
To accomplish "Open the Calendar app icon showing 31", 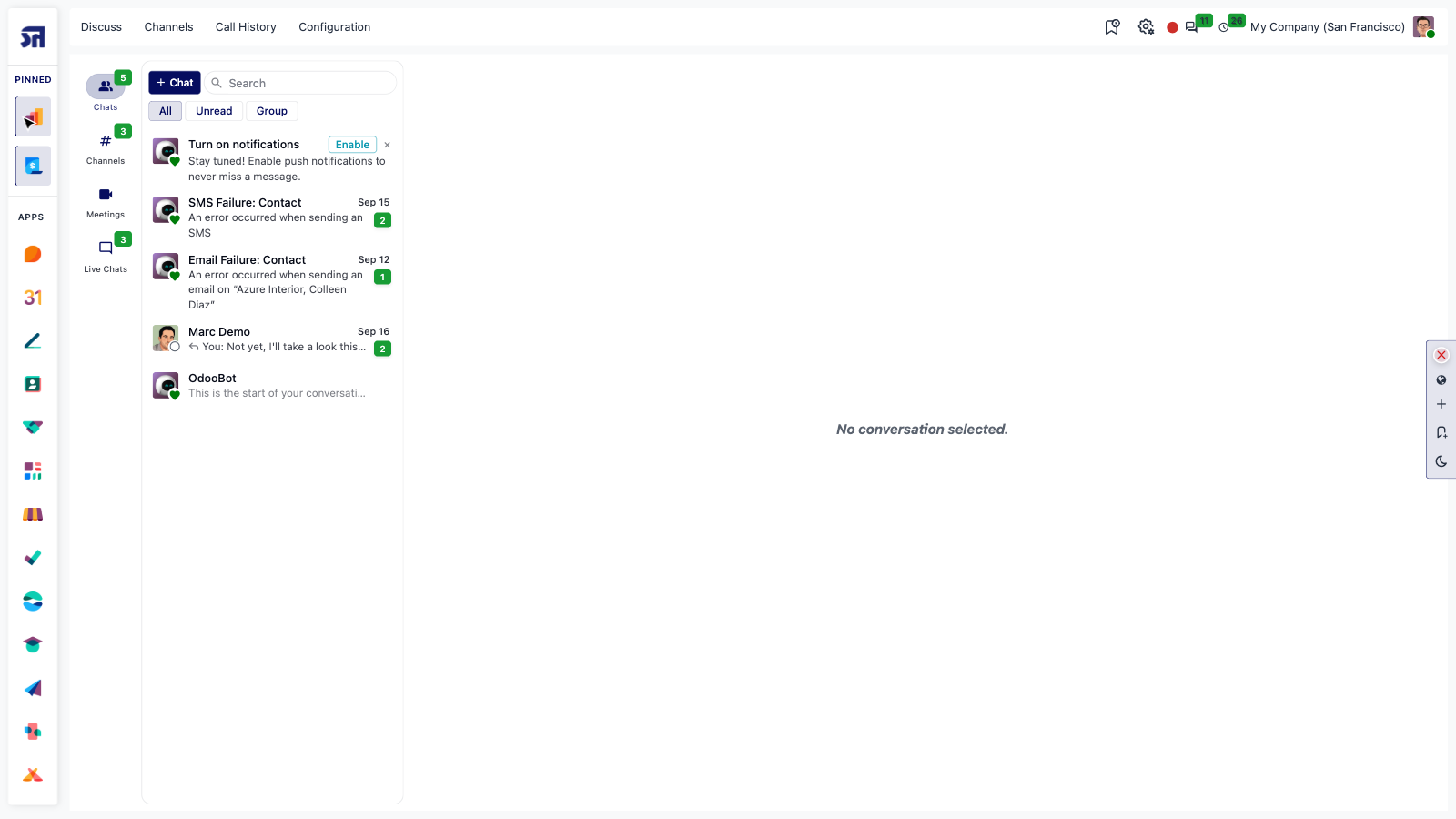I will 33,298.
